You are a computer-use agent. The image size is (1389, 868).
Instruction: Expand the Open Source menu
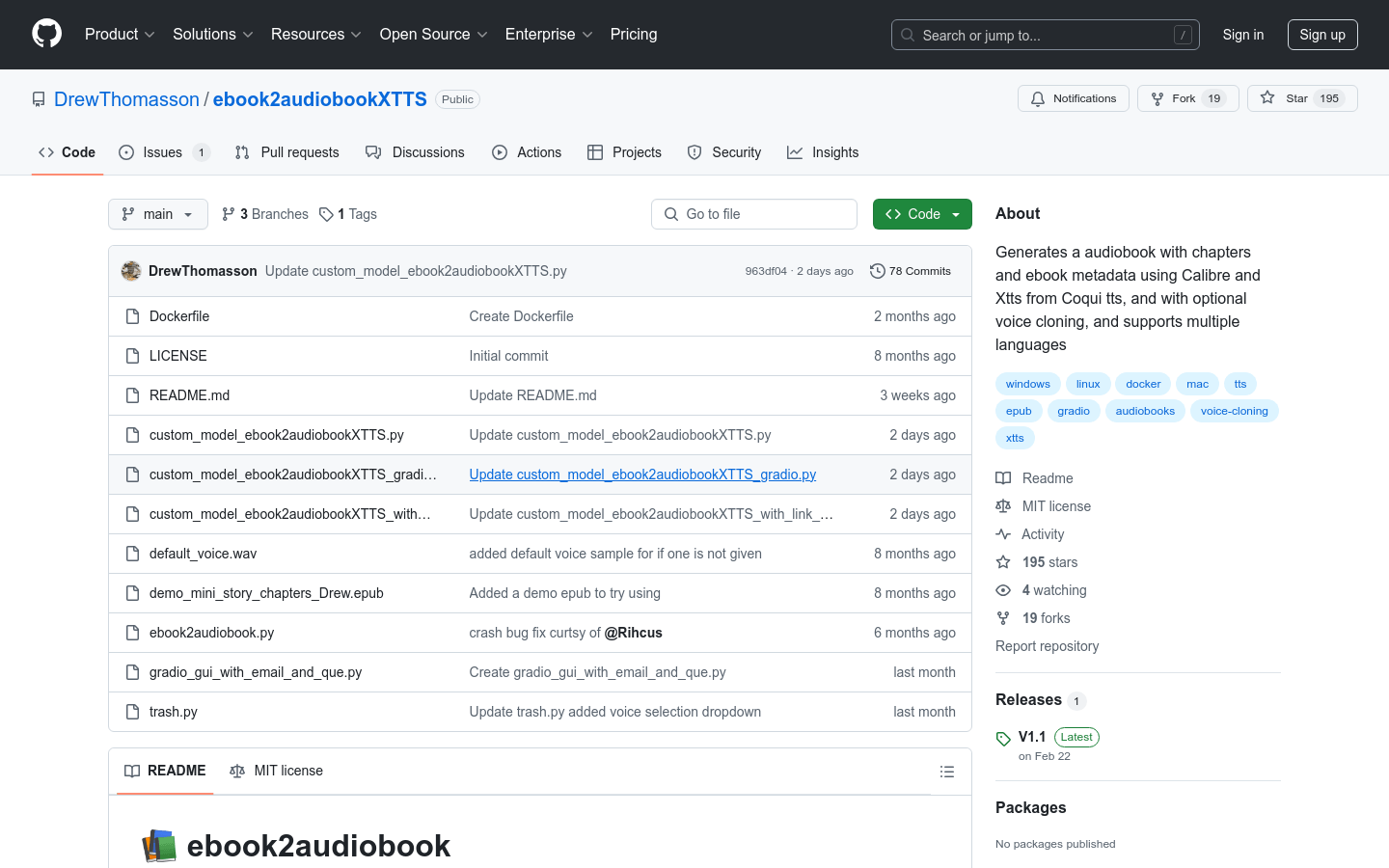434,35
